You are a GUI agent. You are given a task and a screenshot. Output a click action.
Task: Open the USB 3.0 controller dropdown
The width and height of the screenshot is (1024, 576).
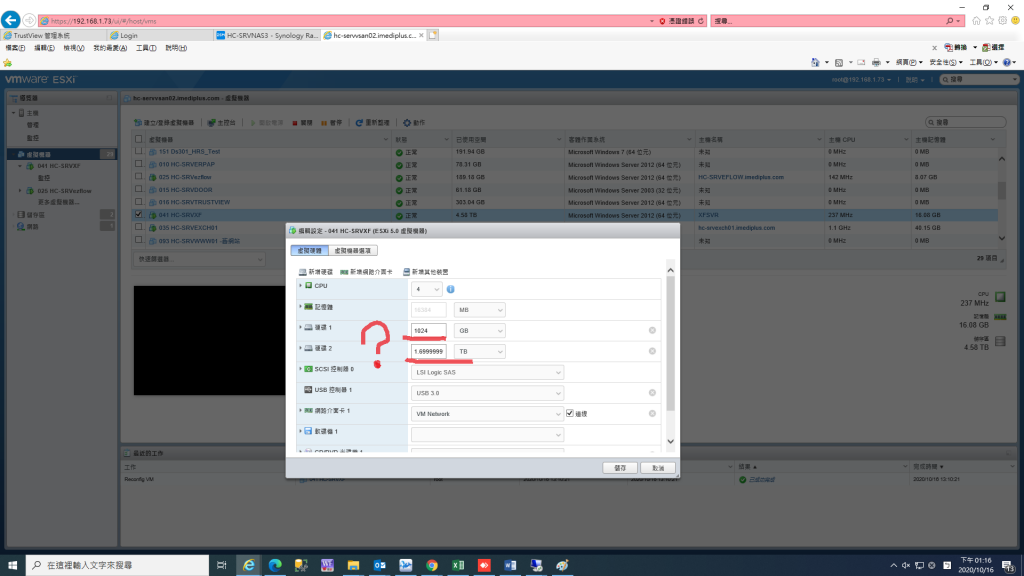[x=487, y=393]
